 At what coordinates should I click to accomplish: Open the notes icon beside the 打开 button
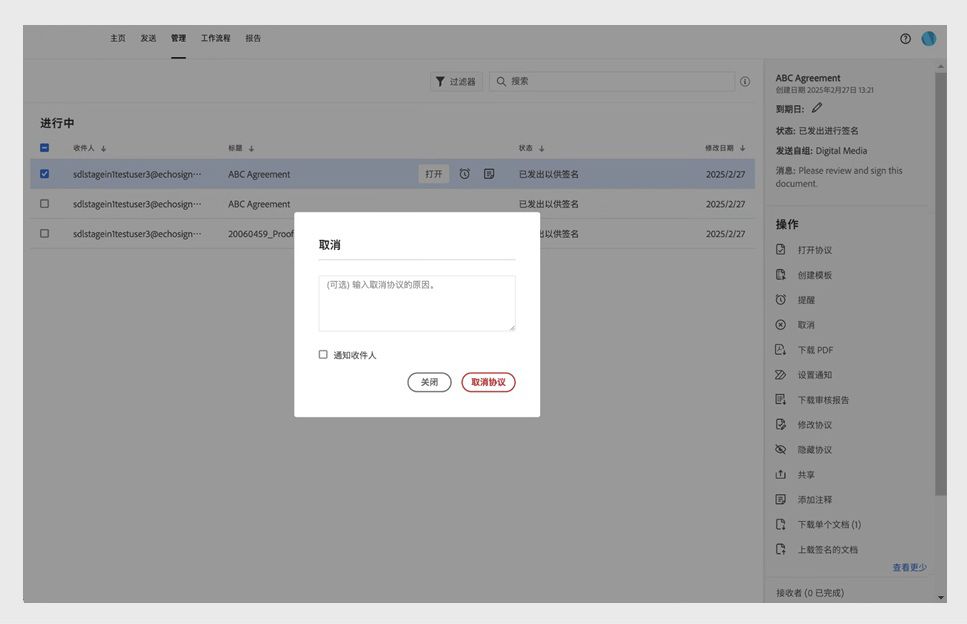point(488,172)
